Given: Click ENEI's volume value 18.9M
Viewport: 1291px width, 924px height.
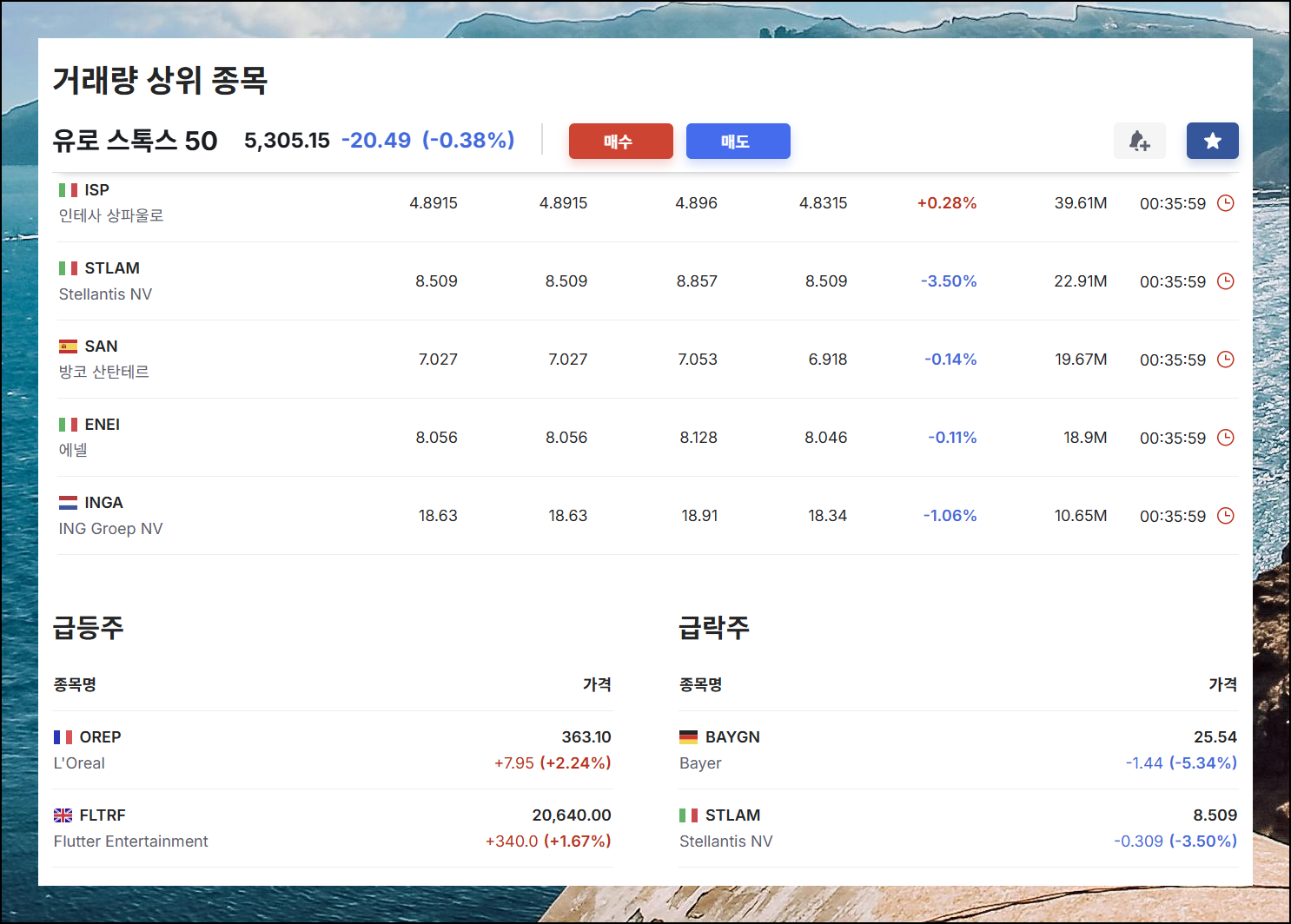Looking at the screenshot, I should [x=1085, y=438].
